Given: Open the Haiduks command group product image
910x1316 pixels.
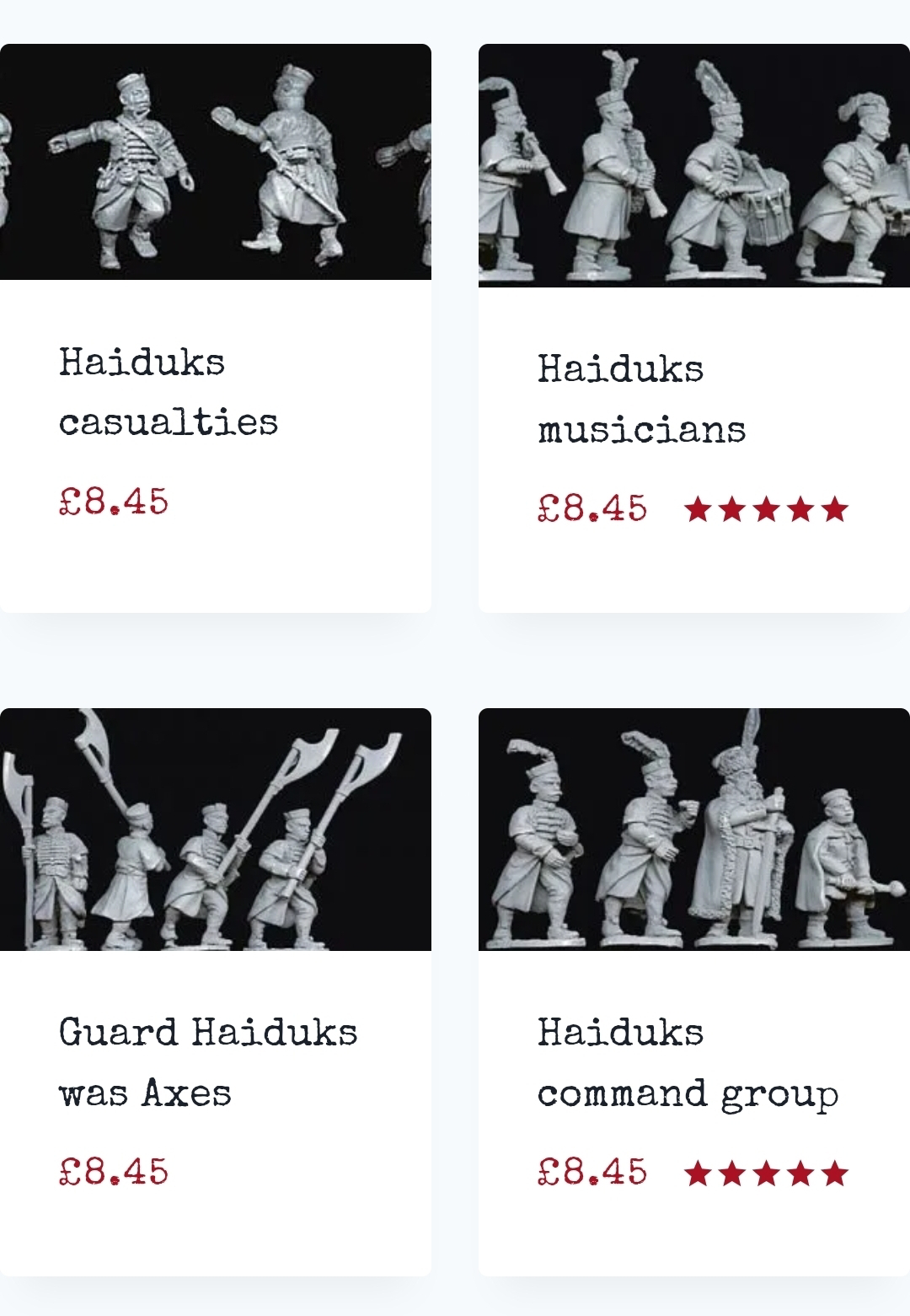Looking at the screenshot, I should click(x=694, y=830).
